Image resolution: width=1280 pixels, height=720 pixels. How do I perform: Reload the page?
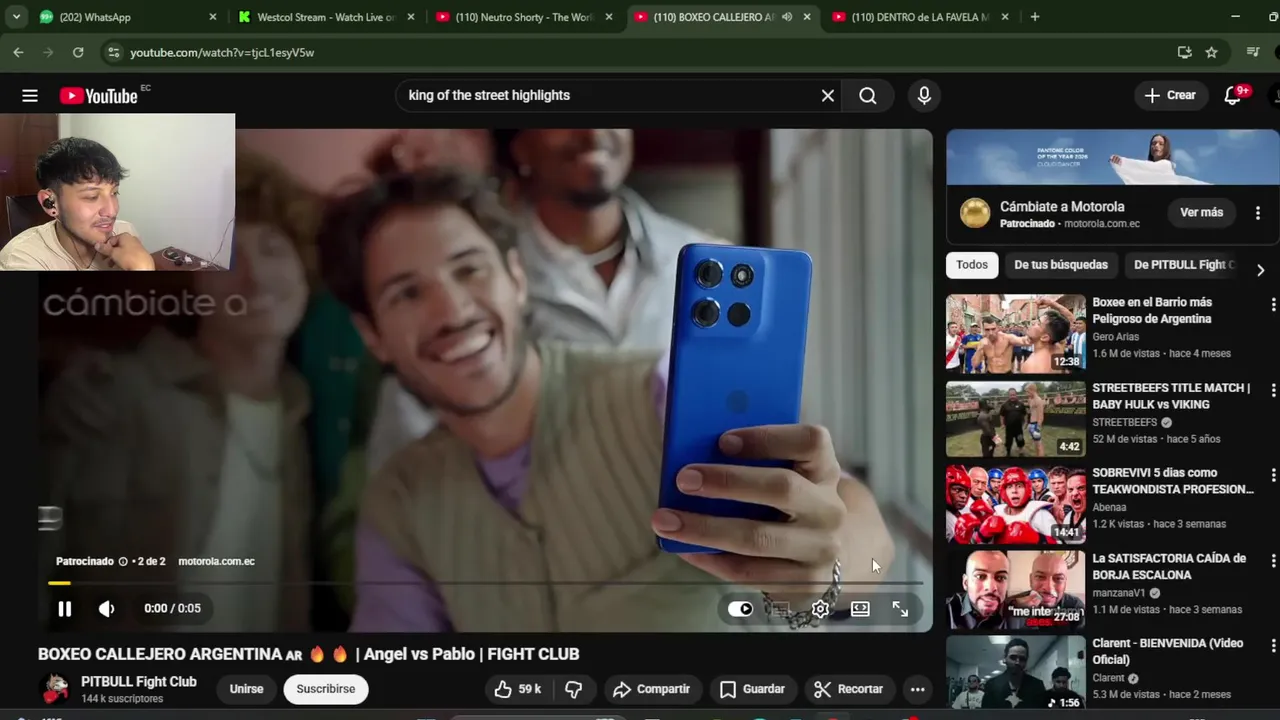point(78,52)
